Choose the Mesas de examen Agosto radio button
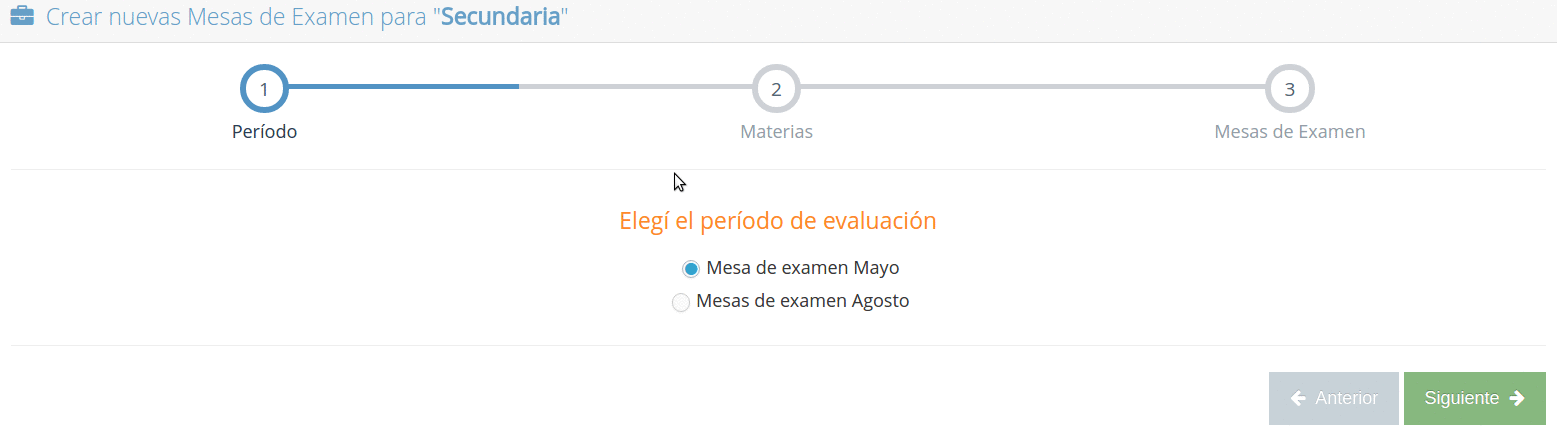The image size is (1557, 437). tap(681, 302)
